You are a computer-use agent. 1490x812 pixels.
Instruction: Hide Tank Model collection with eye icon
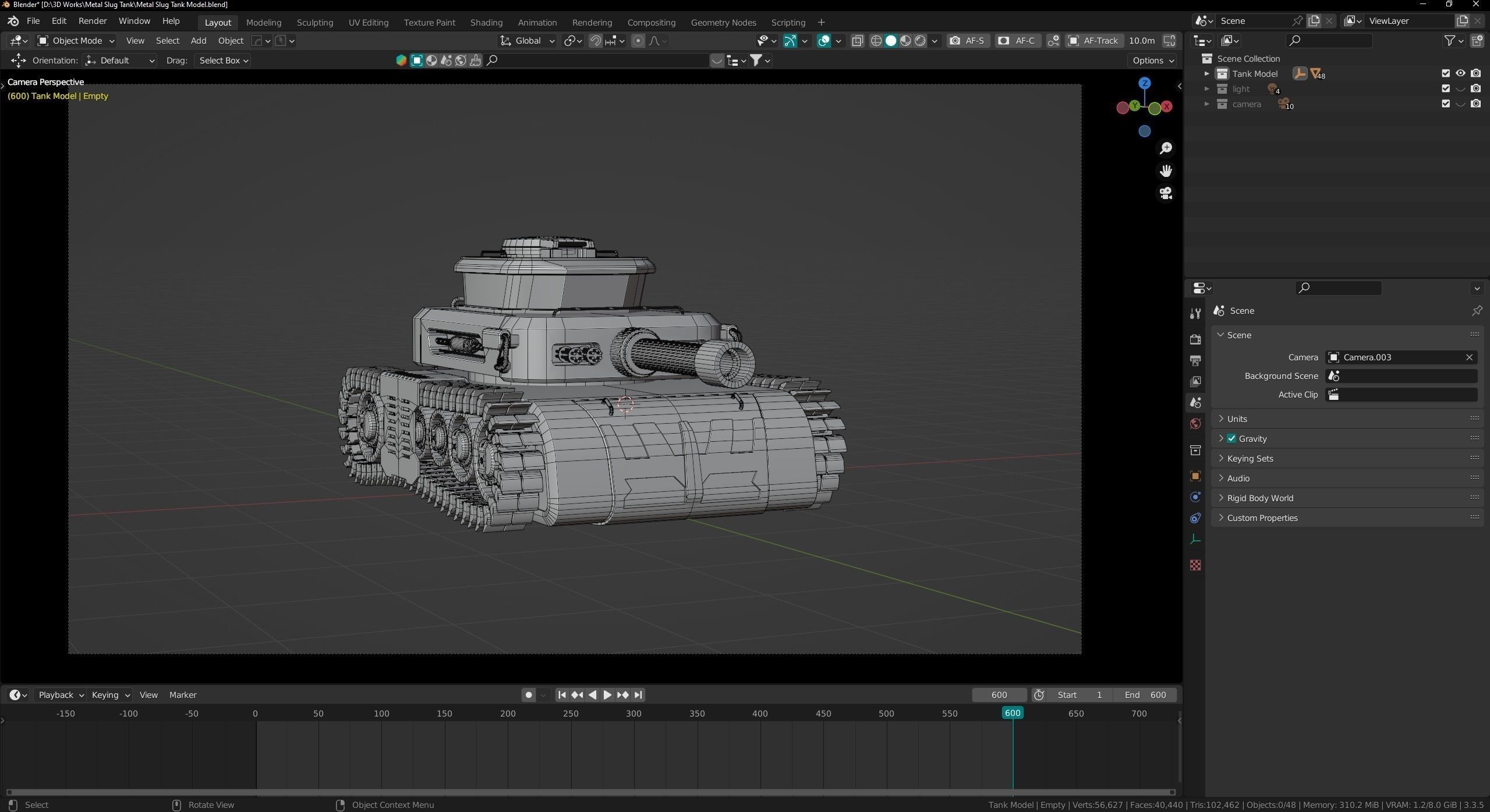1460,73
